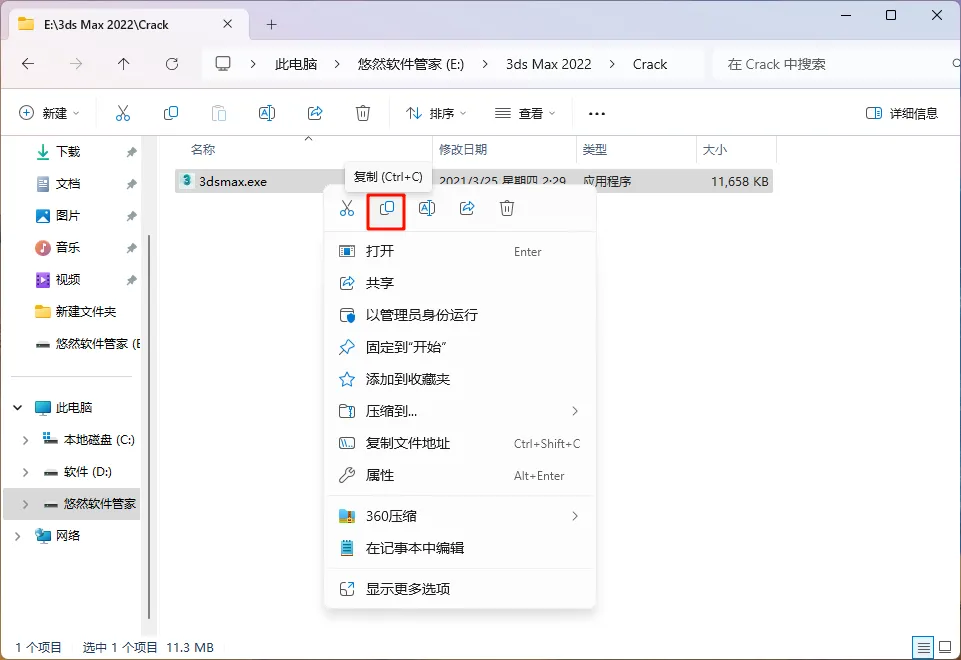Click the Cut icon in the context menu

[x=347, y=208]
